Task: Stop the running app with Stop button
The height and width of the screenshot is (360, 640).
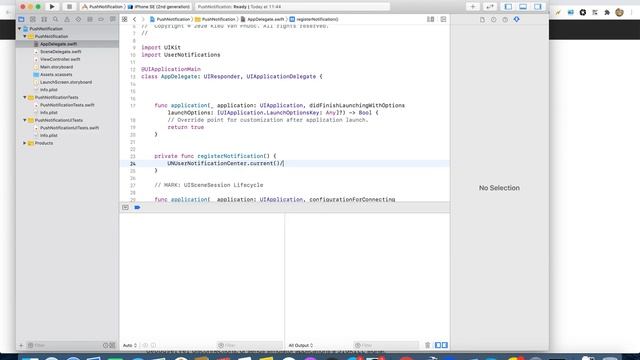Action: [69, 7]
